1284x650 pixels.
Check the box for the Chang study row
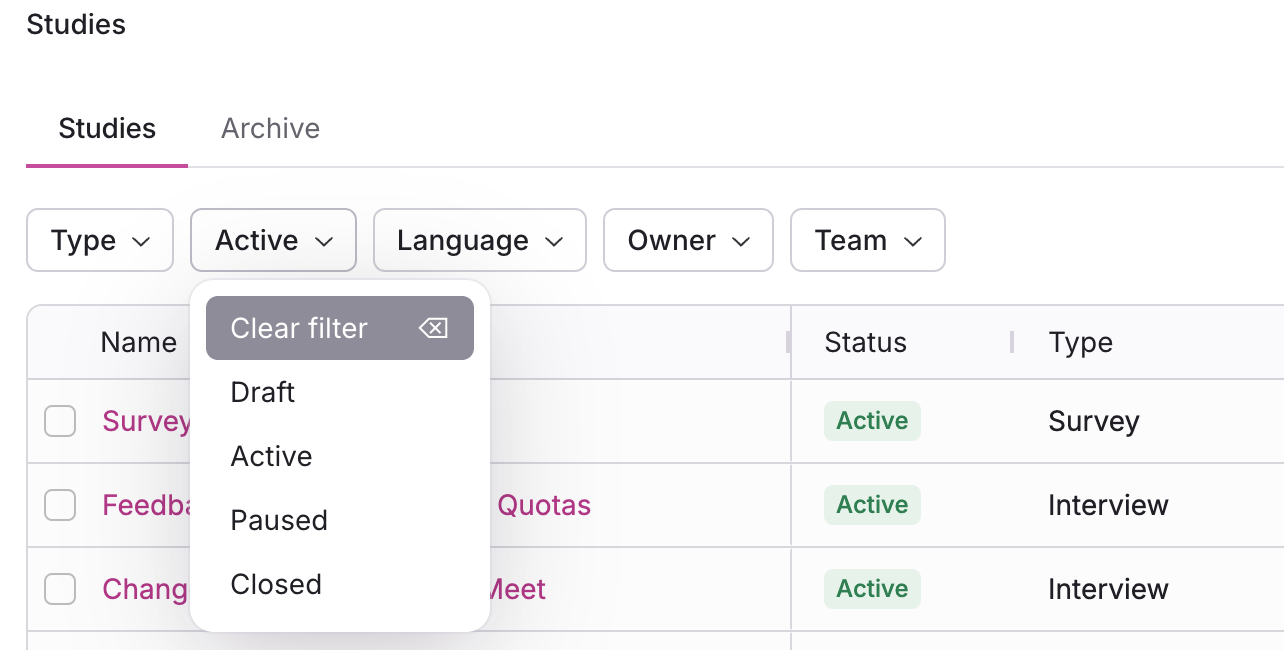(x=60, y=589)
